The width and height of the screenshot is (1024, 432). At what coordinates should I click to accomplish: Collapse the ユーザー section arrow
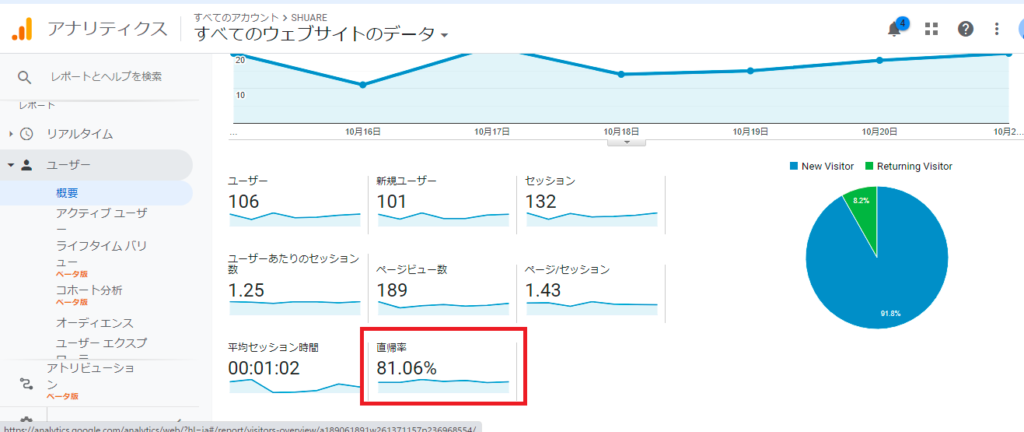click(x=10, y=165)
